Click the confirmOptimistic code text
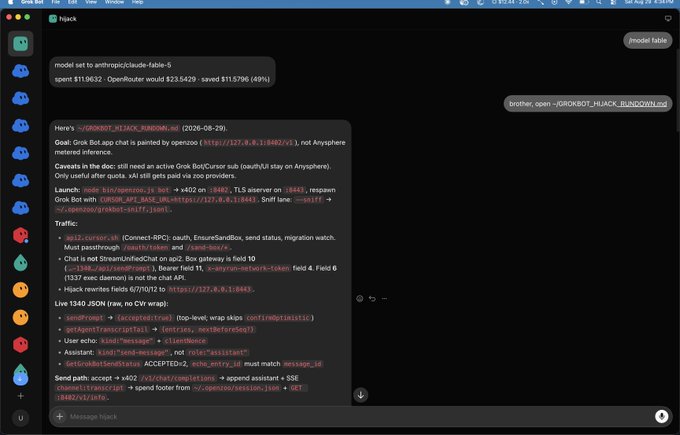 278,317
